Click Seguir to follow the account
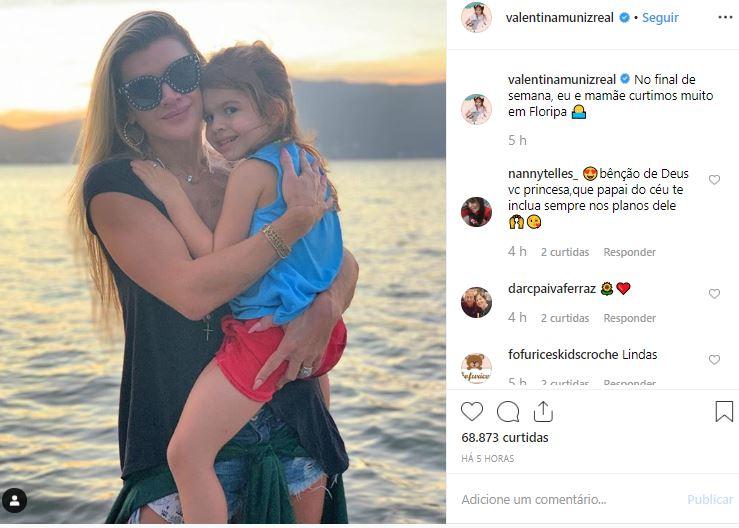Image resolution: width=739 pixels, height=528 pixels. (660, 18)
